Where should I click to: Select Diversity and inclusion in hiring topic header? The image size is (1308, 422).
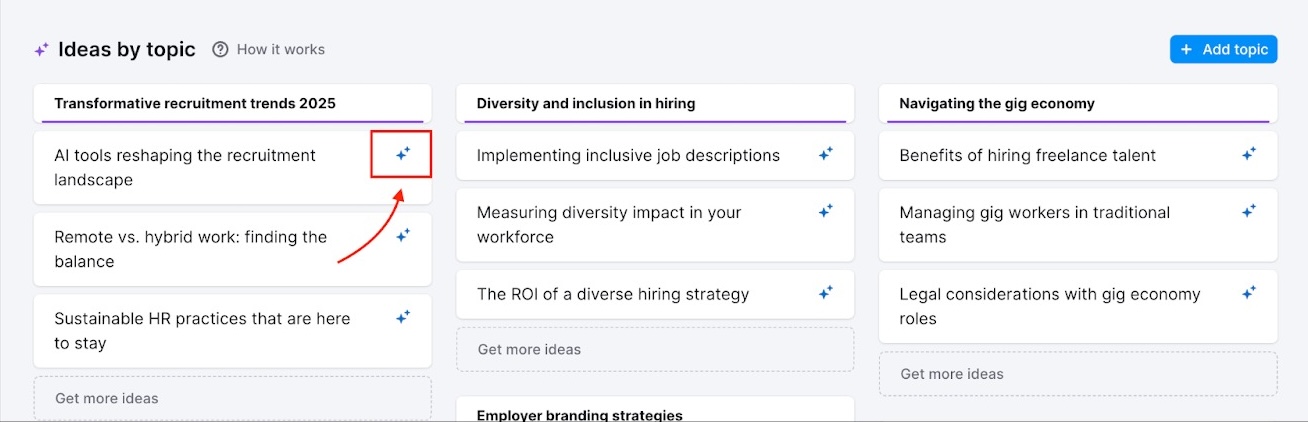(586, 103)
